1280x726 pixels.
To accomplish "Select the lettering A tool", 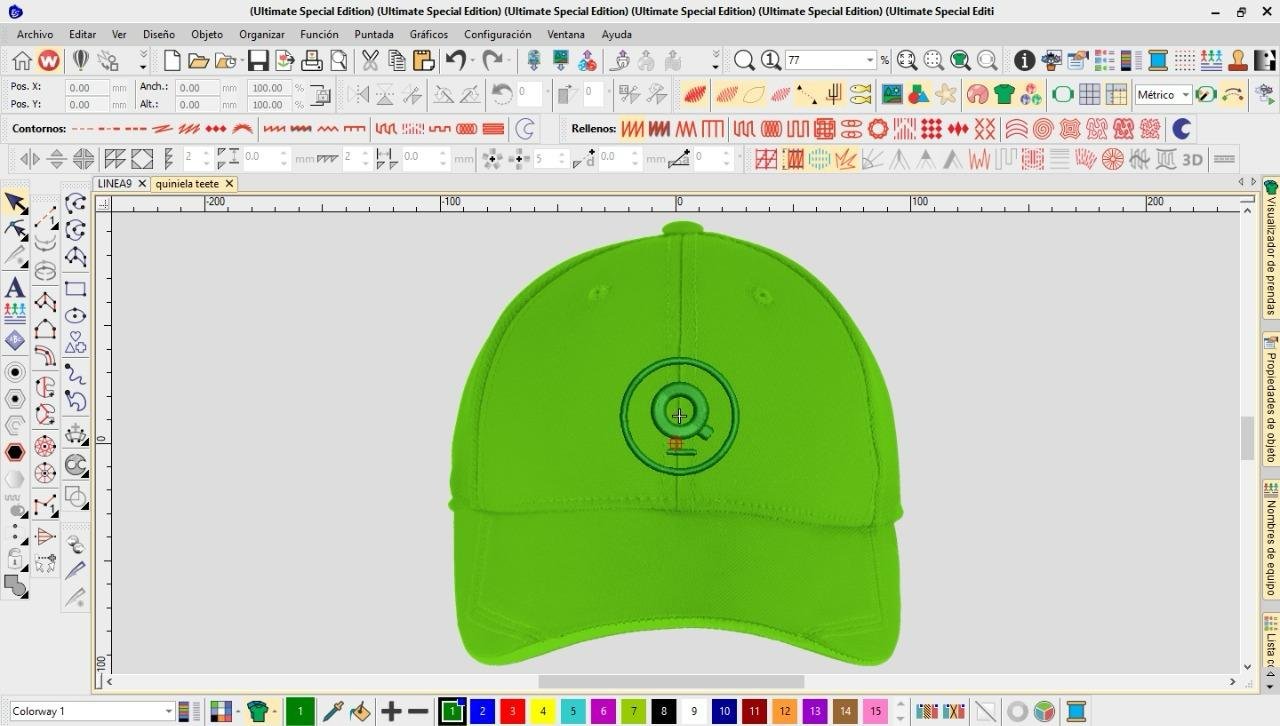I will pyautogui.click(x=15, y=288).
